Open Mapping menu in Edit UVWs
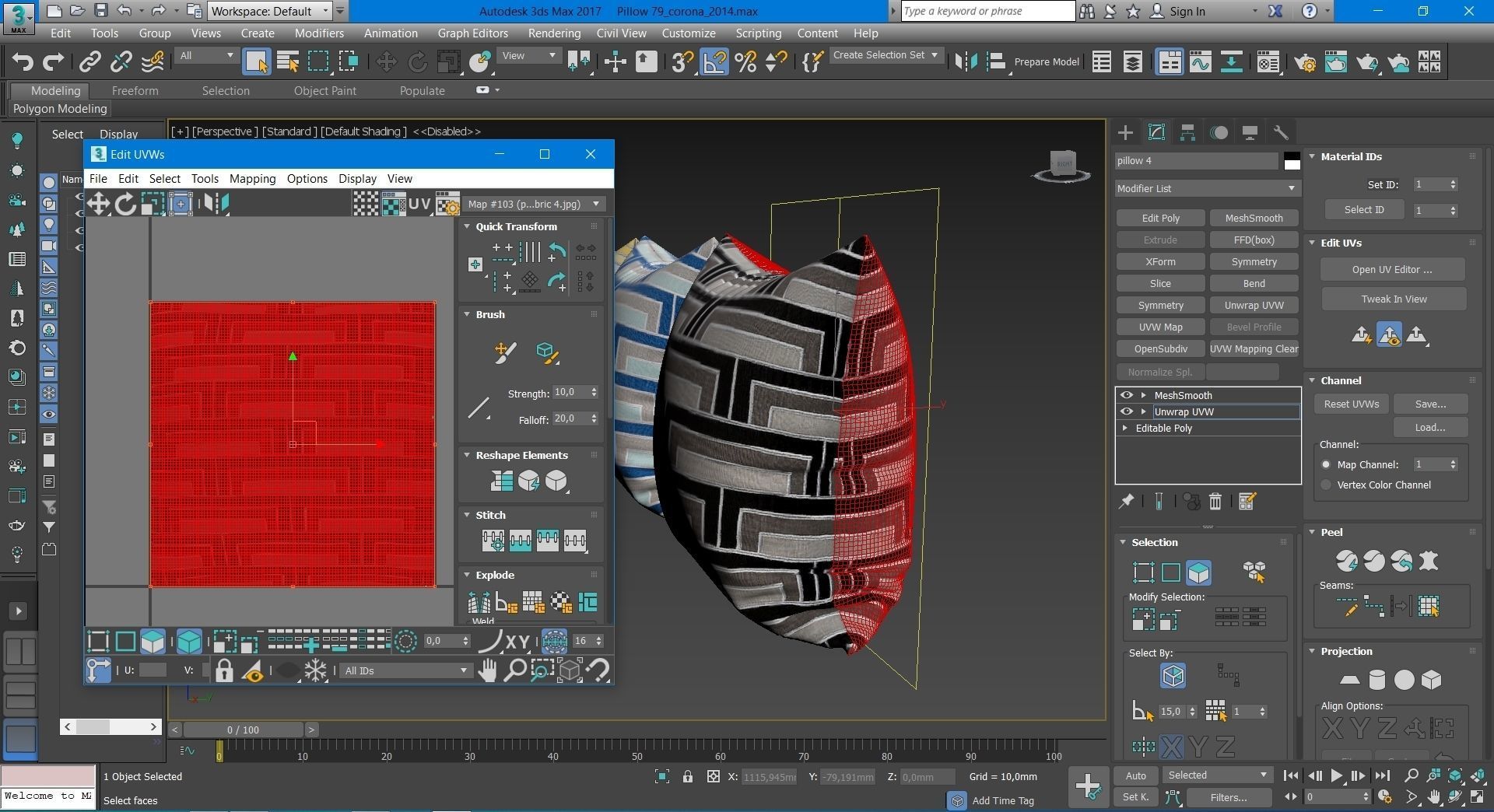The width and height of the screenshot is (1494, 812). coord(252,179)
